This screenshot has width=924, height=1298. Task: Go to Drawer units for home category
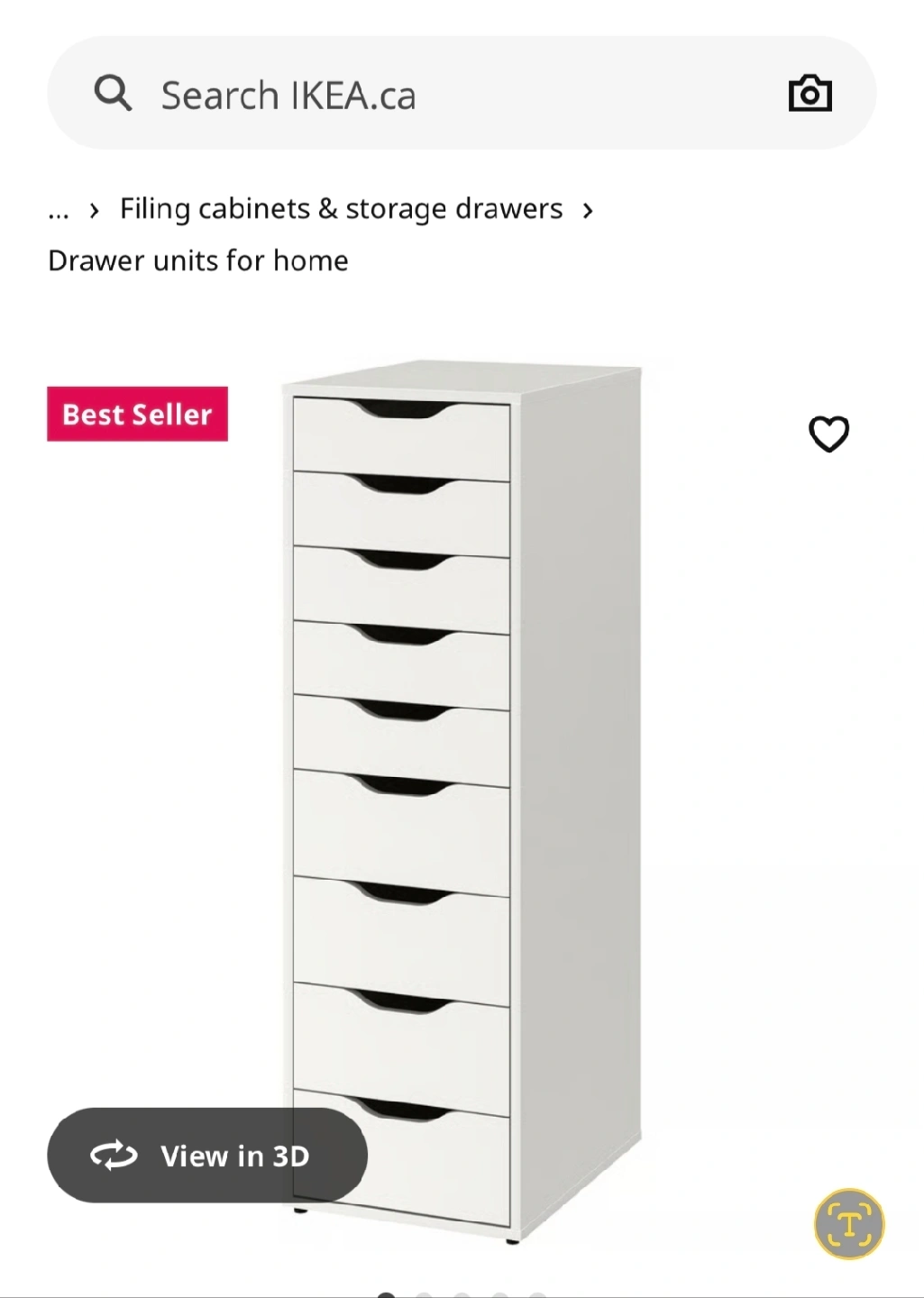pyautogui.click(x=197, y=261)
